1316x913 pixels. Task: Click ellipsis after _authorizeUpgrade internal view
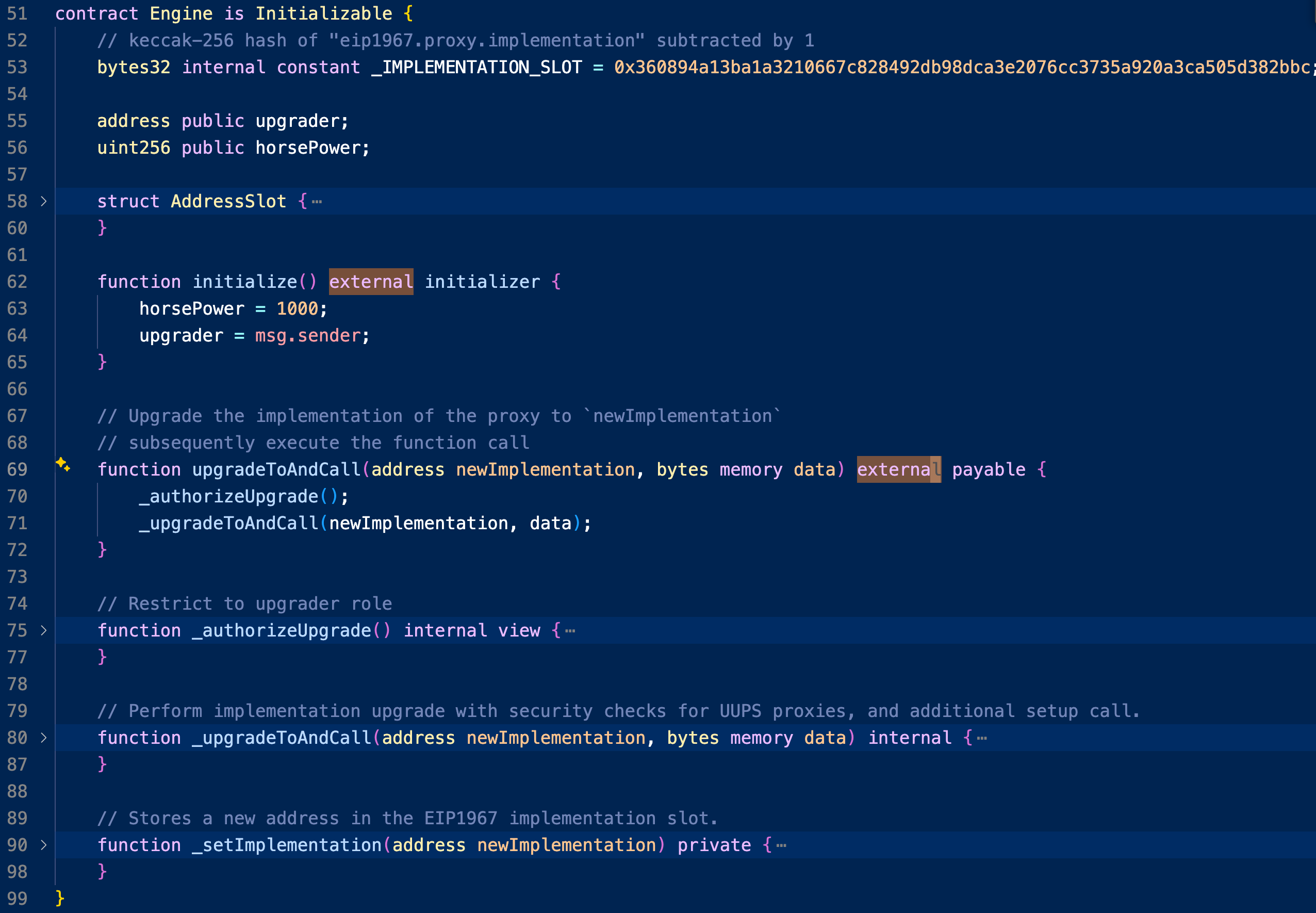point(570,631)
